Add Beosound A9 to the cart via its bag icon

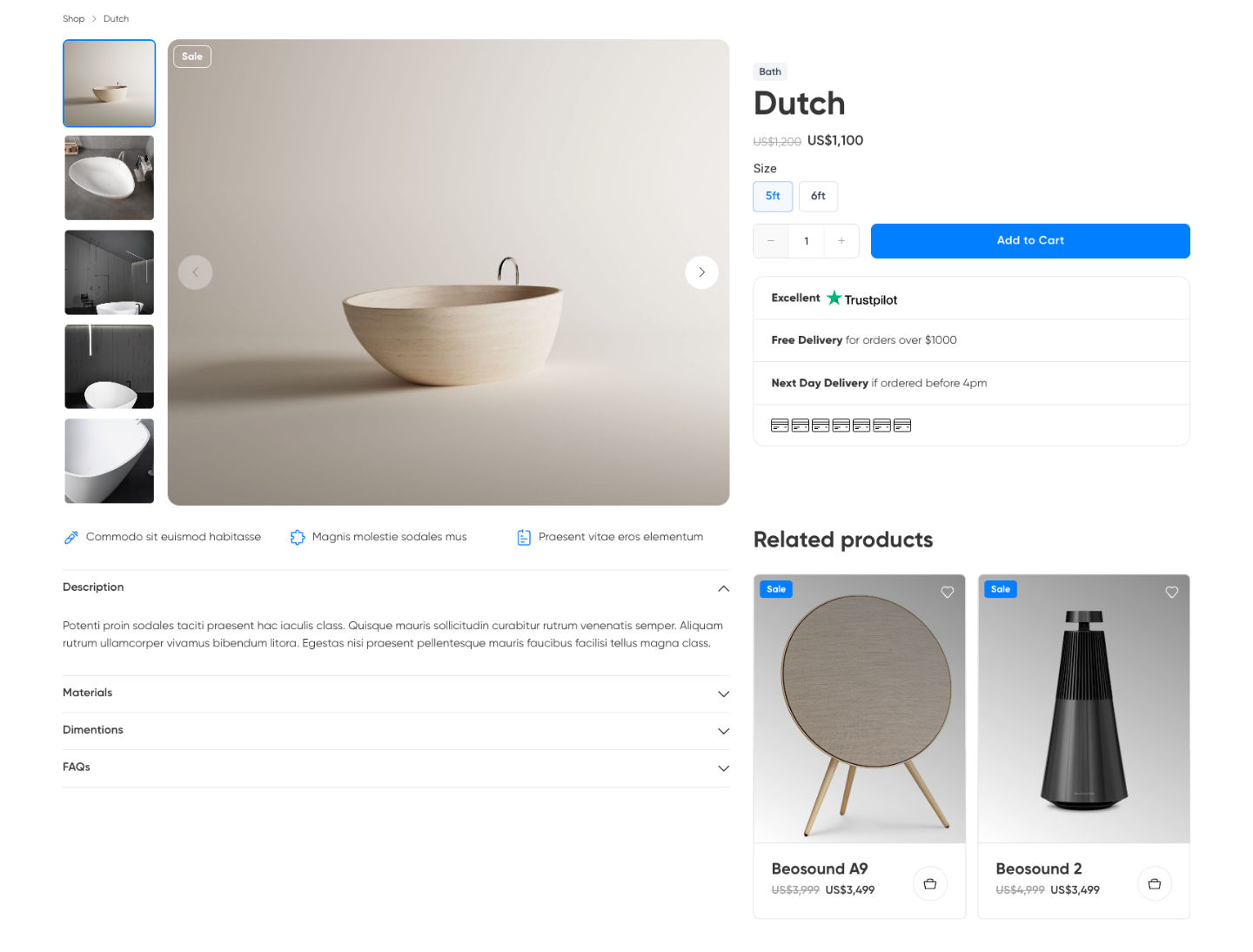(930, 883)
